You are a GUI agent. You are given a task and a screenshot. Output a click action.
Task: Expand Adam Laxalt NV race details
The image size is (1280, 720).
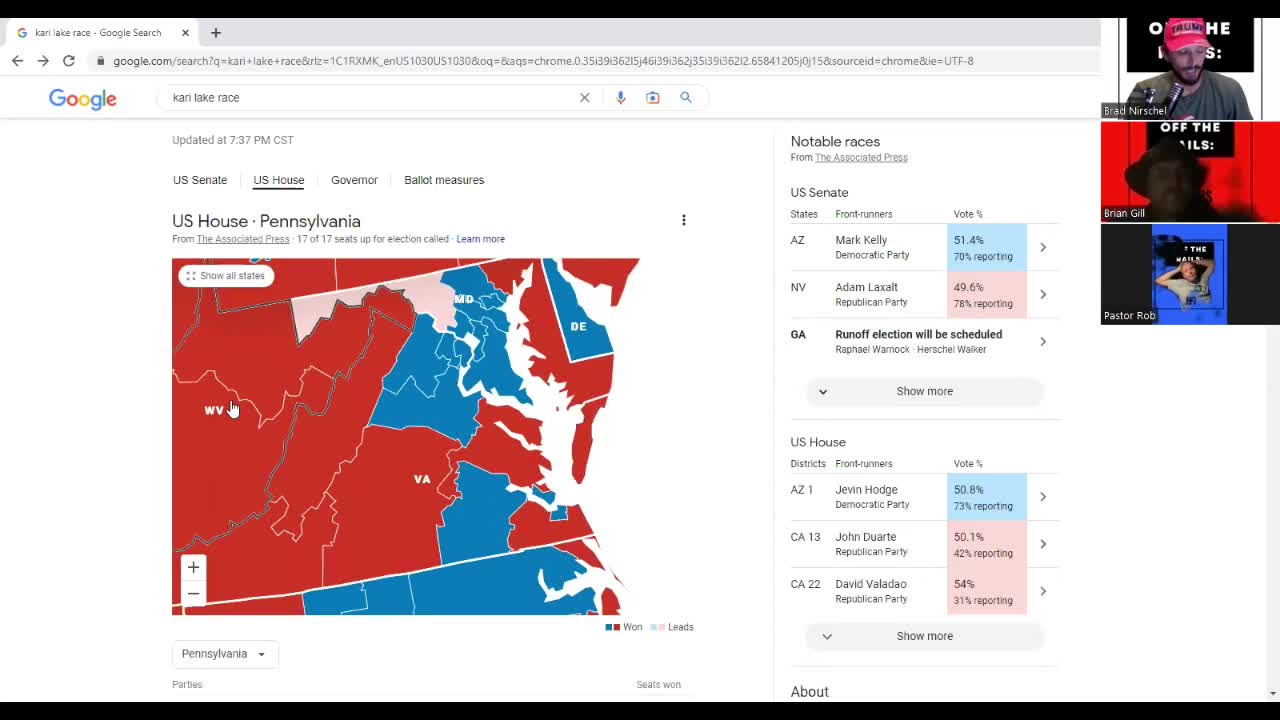tap(1043, 294)
